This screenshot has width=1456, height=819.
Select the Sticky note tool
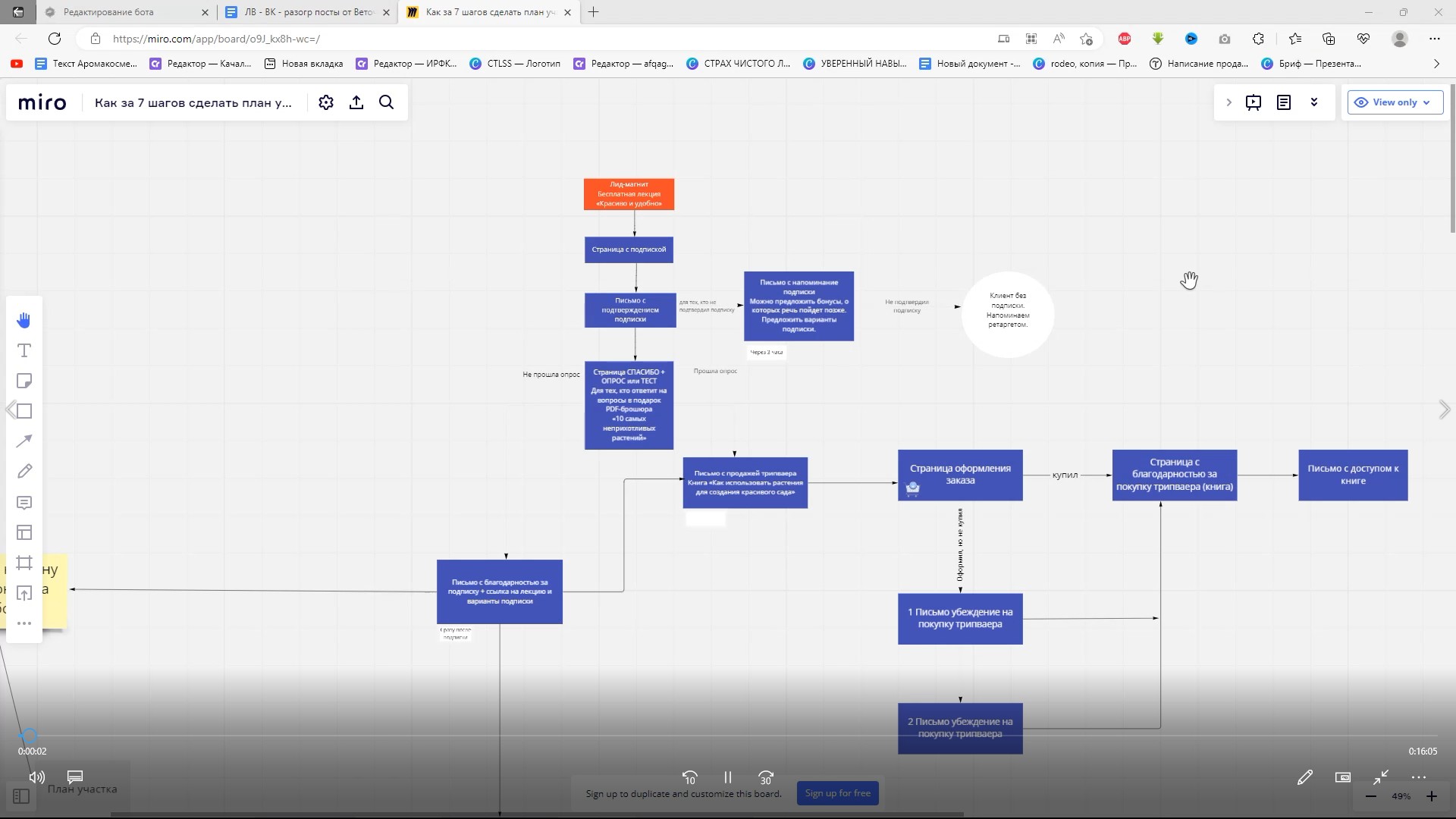click(x=24, y=381)
